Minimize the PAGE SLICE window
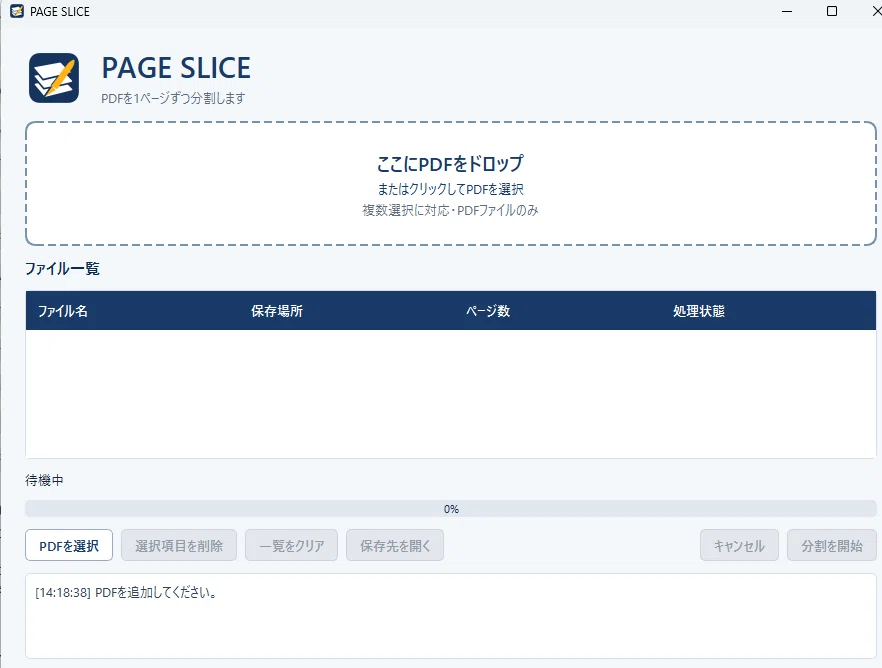 (x=787, y=11)
